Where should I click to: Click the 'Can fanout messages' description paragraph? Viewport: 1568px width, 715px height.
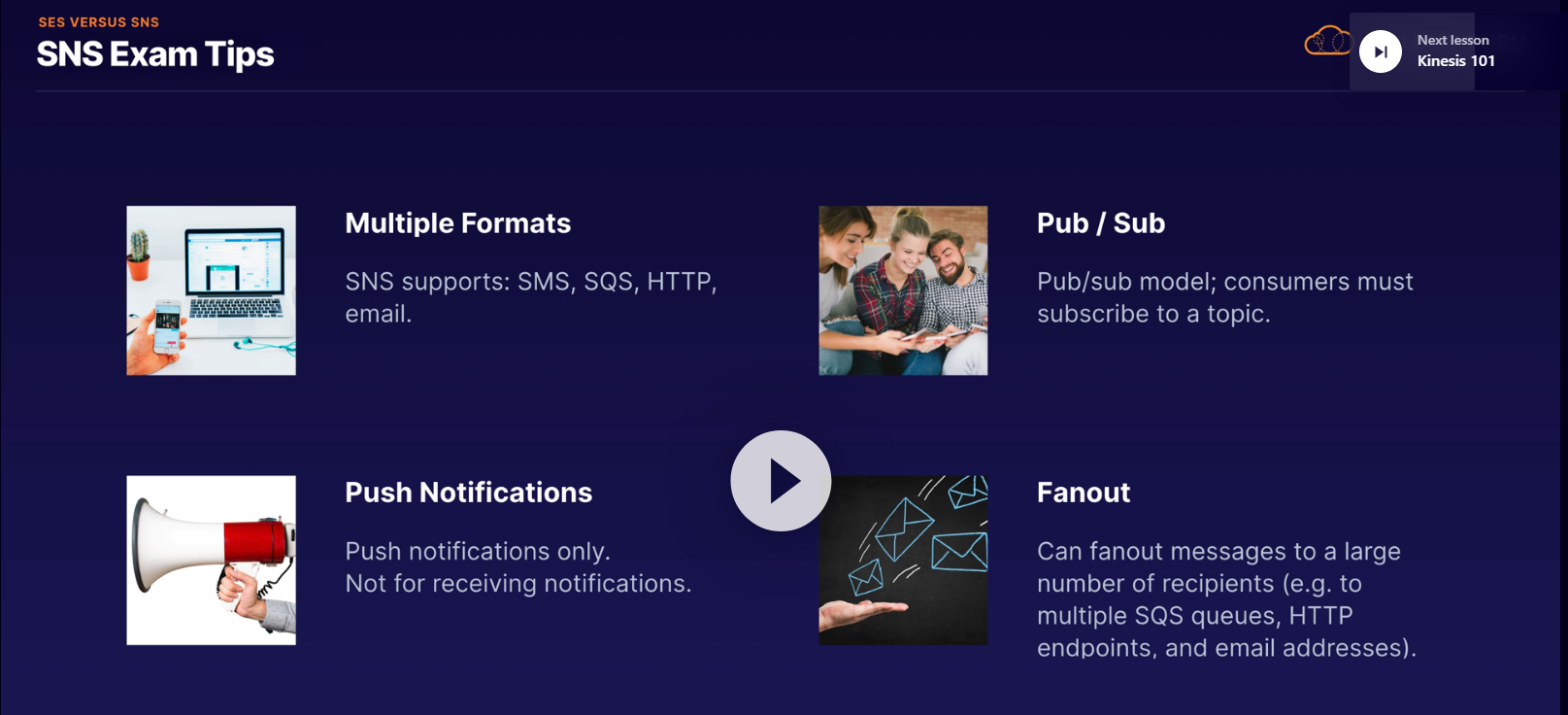point(1226,599)
